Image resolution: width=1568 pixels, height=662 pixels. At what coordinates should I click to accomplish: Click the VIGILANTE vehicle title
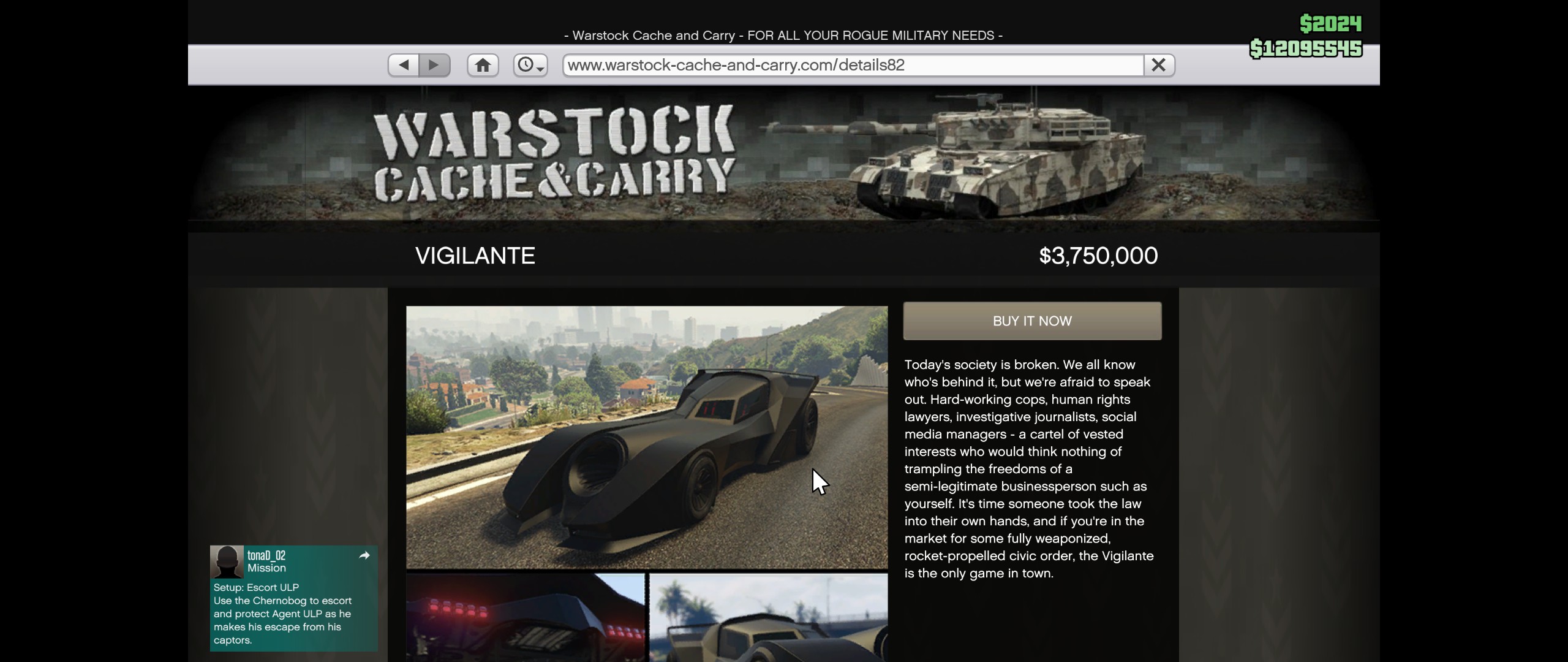475,256
